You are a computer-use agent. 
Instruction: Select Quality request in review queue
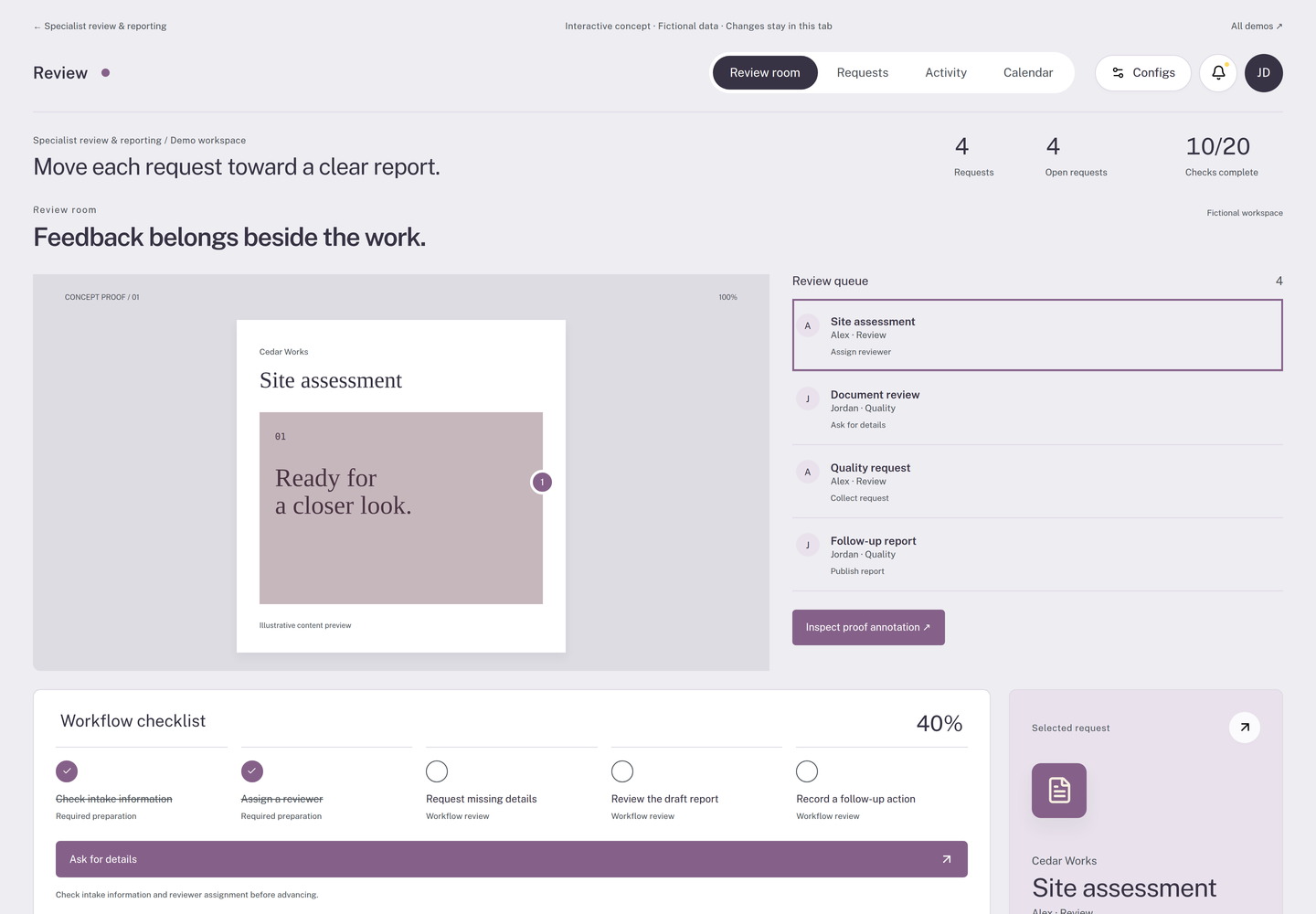1037,482
